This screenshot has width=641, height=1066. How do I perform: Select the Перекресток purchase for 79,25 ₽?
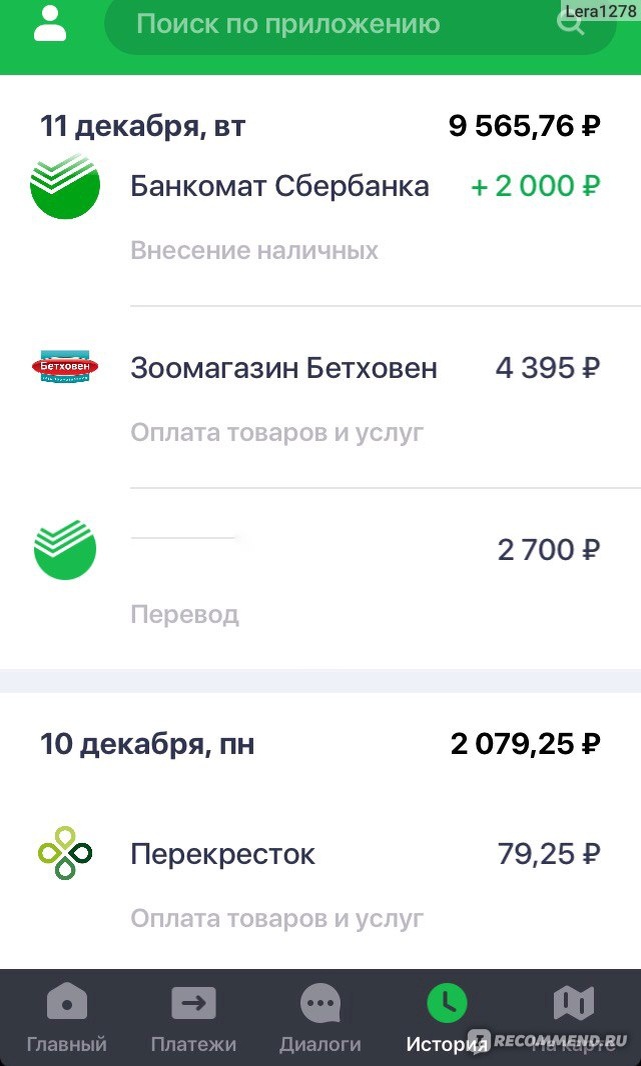(320, 880)
